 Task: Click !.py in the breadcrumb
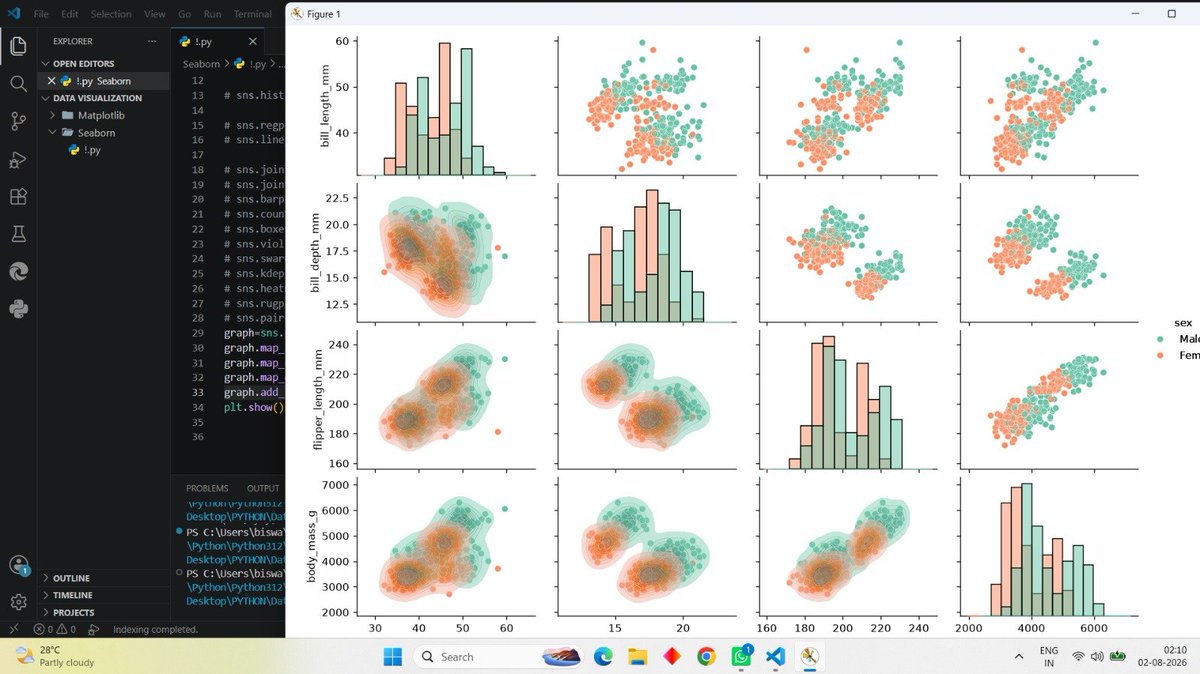click(250, 64)
